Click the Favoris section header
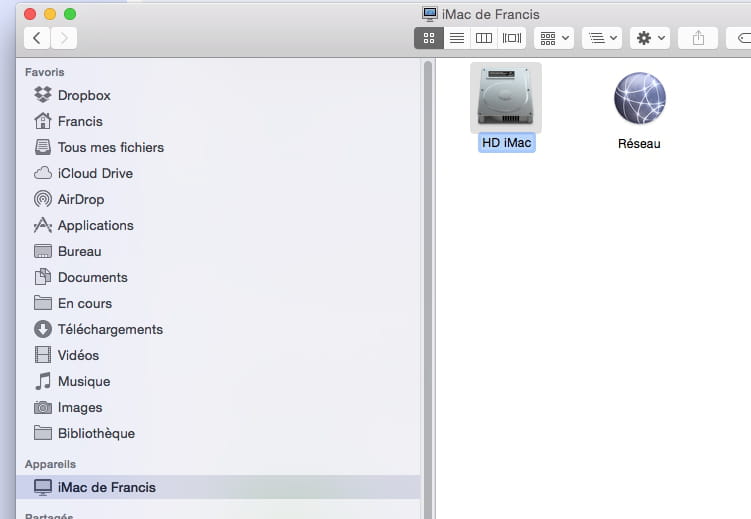Image resolution: width=751 pixels, height=519 pixels. tap(45, 72)
